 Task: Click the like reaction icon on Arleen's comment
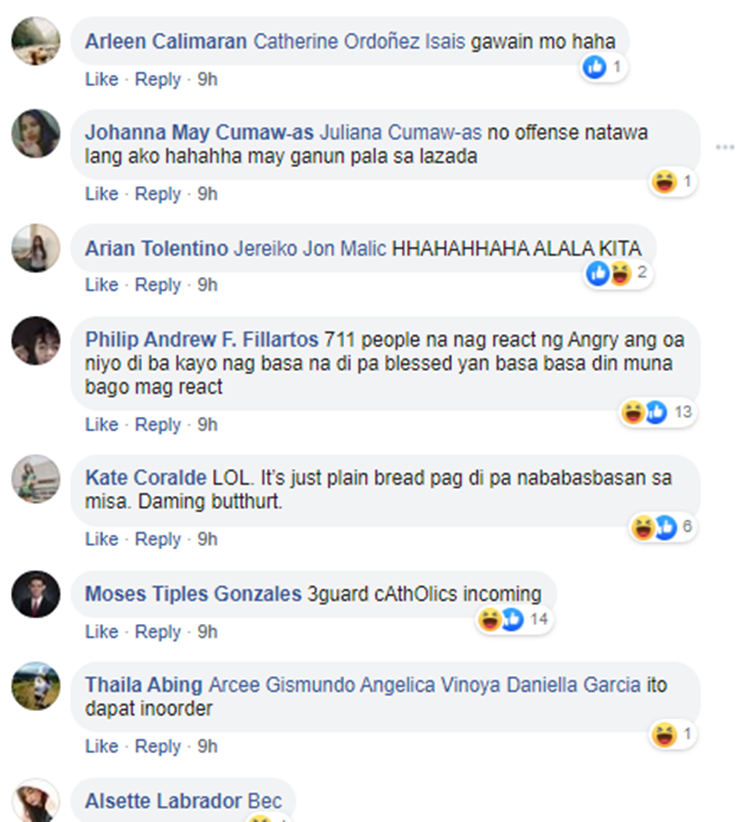[x=594, y=67]
